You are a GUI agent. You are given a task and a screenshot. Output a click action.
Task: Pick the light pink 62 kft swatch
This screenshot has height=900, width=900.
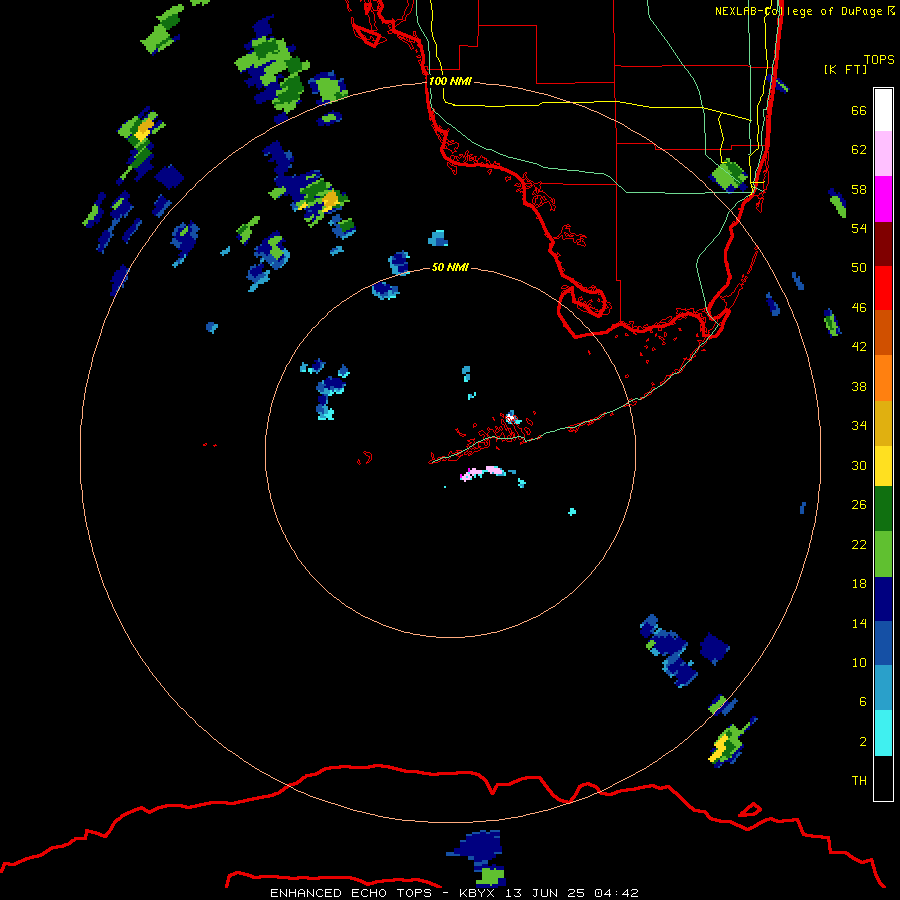click(883, 154)
